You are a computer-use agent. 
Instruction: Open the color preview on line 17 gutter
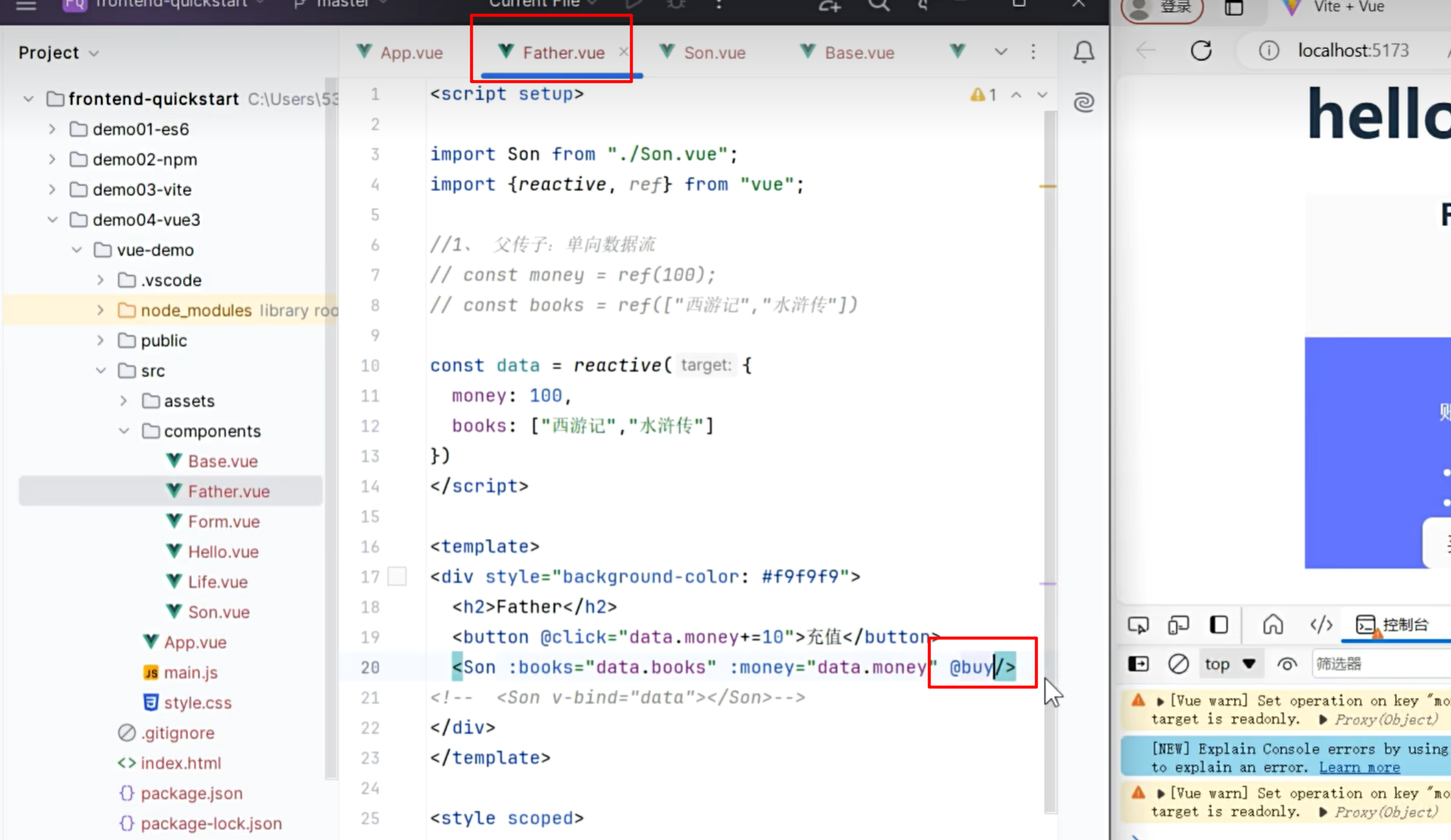point(397,577)
